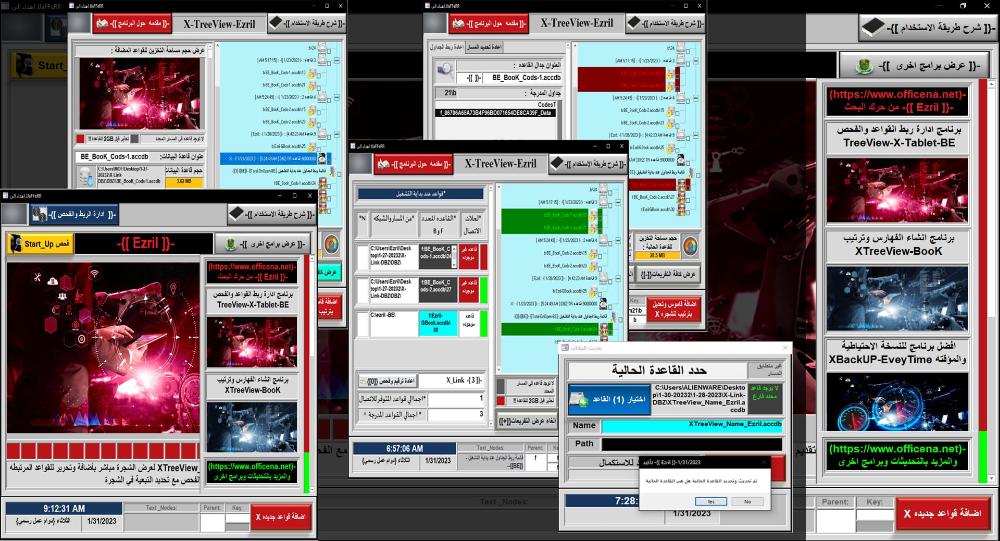This screenshot has width=1000, height=541.
Task: Click BE_BooK_Cods-1.accdb title field in top-left window
Action: [x=114, y=156]
